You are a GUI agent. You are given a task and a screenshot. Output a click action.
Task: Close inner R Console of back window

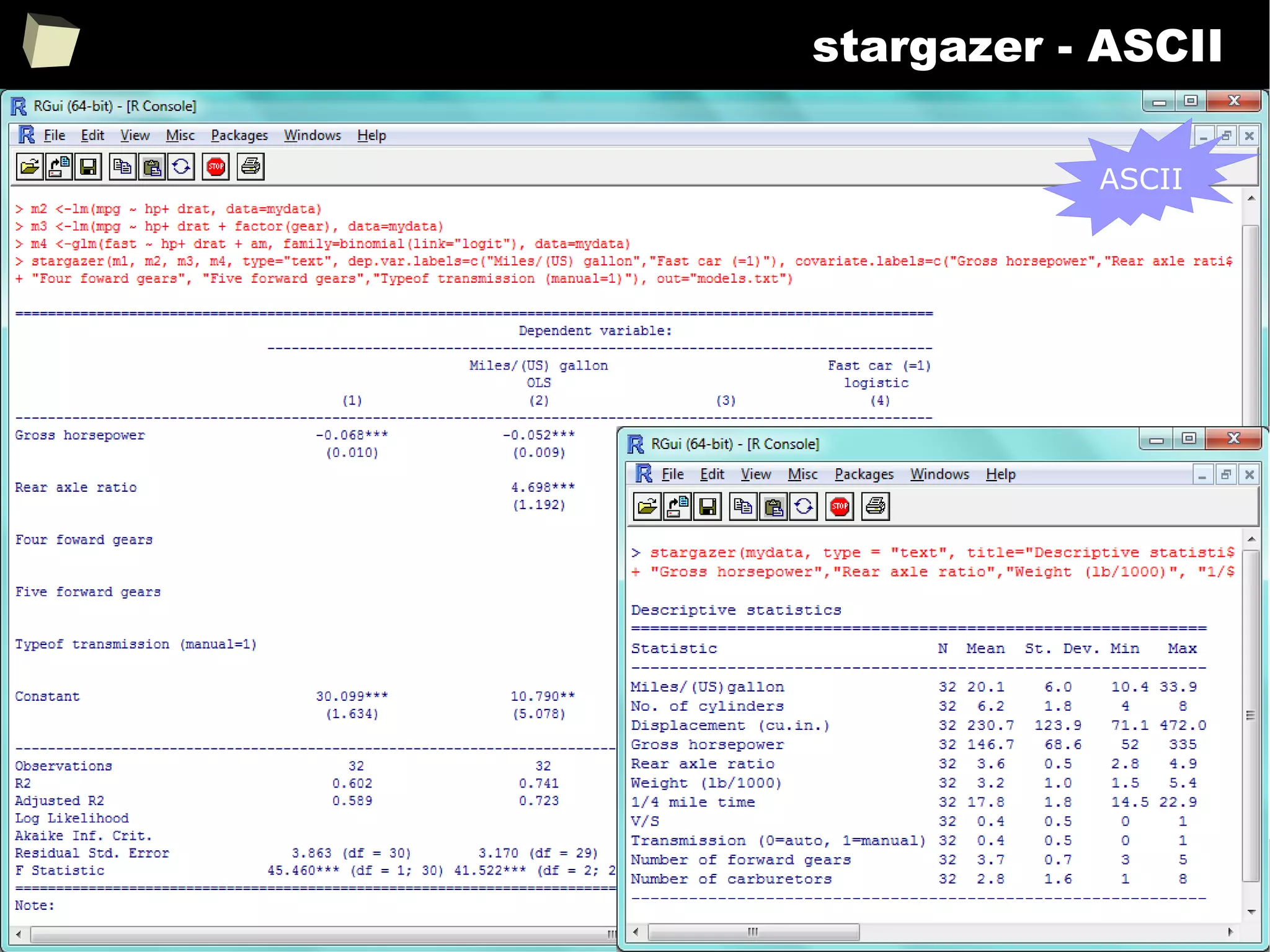[x=1250, y=136]
